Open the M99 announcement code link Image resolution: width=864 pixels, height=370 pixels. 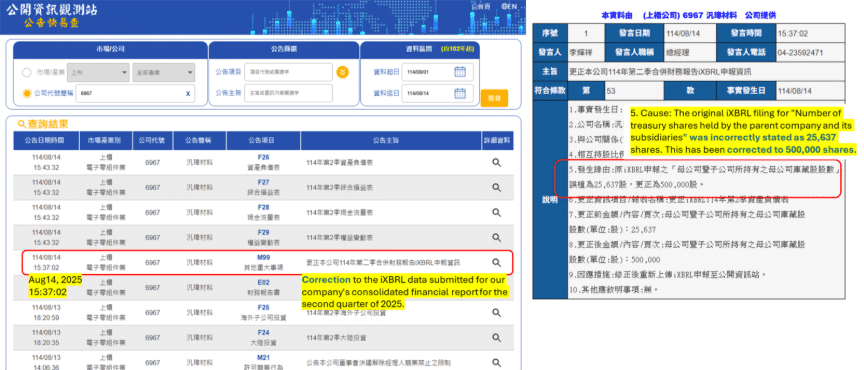pyautogui.click(x=263, y=258)
